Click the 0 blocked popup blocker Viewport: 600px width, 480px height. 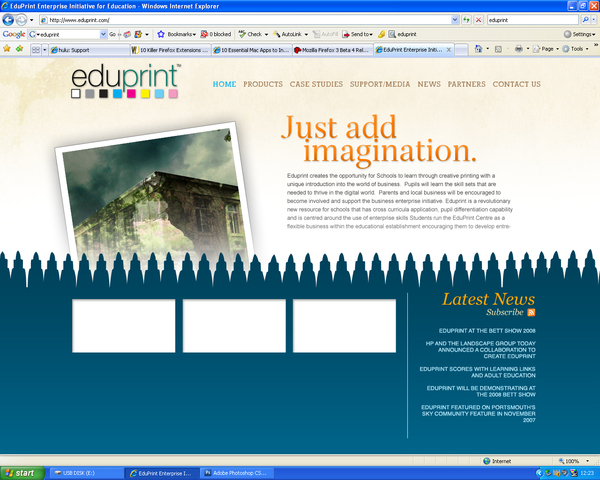[x=216, y=34]
